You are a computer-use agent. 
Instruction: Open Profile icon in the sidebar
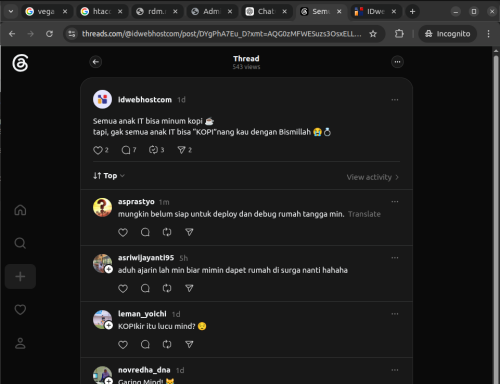[x=20, y=343]
